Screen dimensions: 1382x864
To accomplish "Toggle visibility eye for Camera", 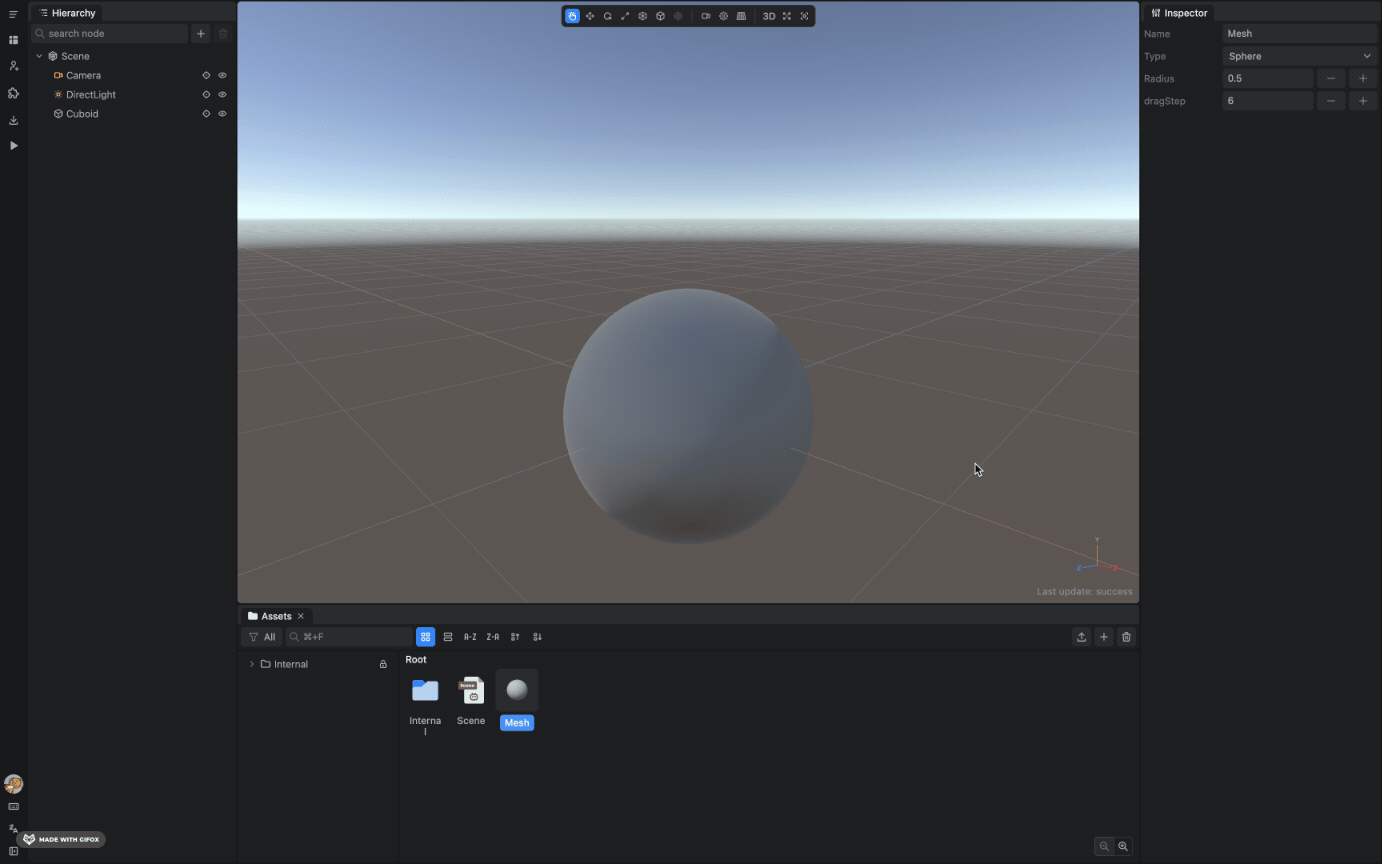I will [222, 75].
